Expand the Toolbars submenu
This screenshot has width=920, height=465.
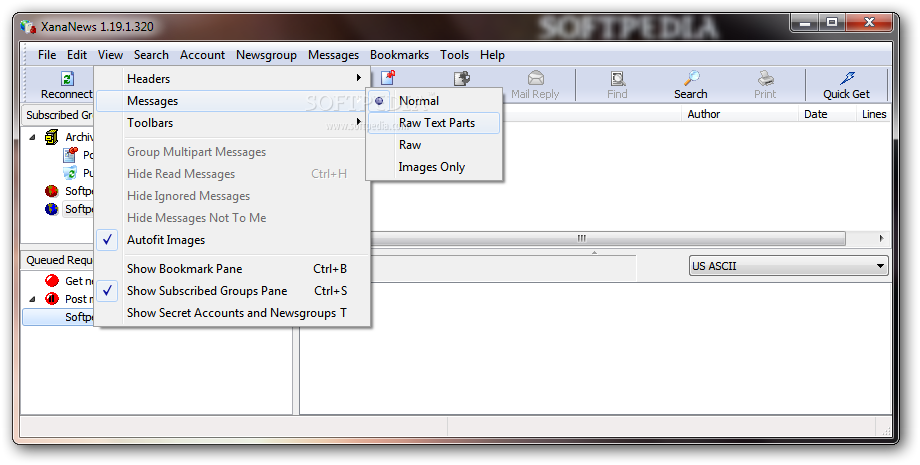(232, 123)
